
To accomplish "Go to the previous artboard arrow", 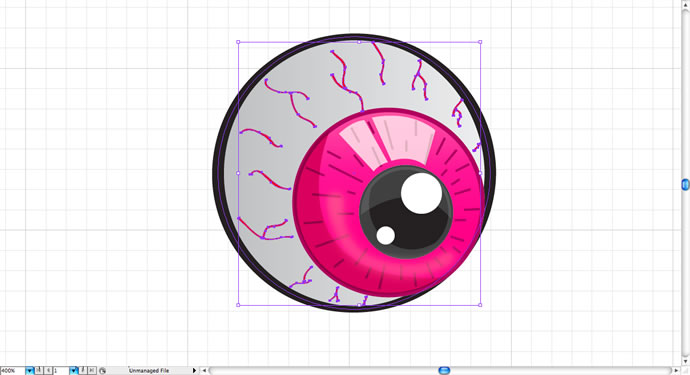I will [48, 371].
